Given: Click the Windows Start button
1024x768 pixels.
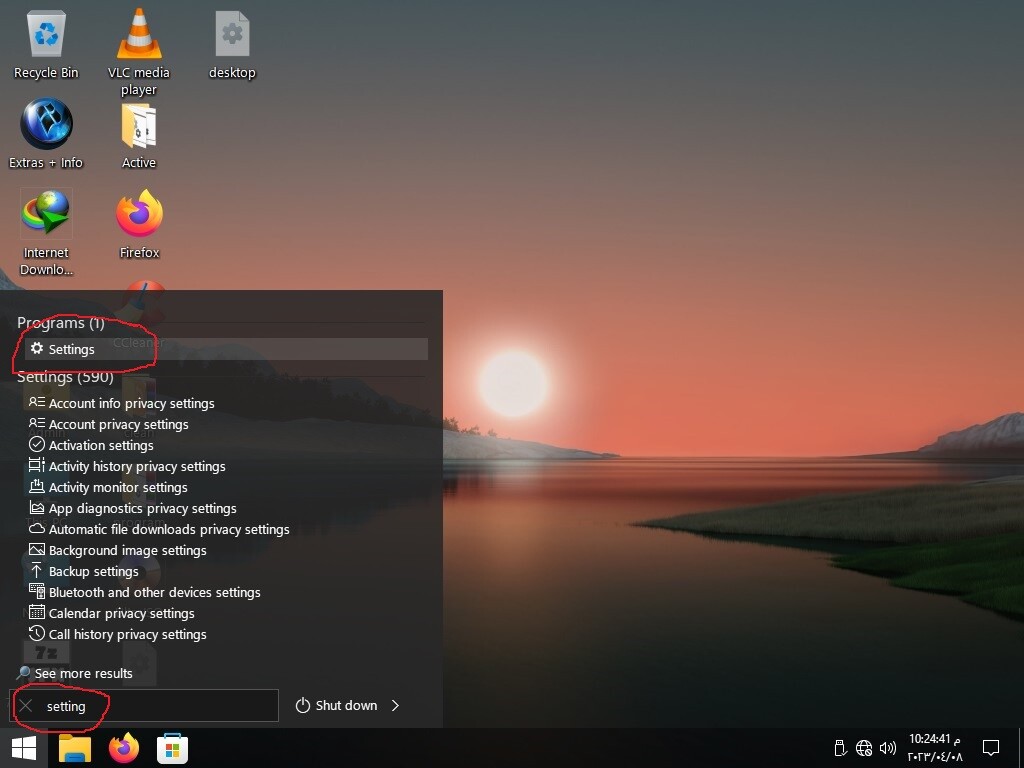Looking at the screenshot, I should click(24, 748).
